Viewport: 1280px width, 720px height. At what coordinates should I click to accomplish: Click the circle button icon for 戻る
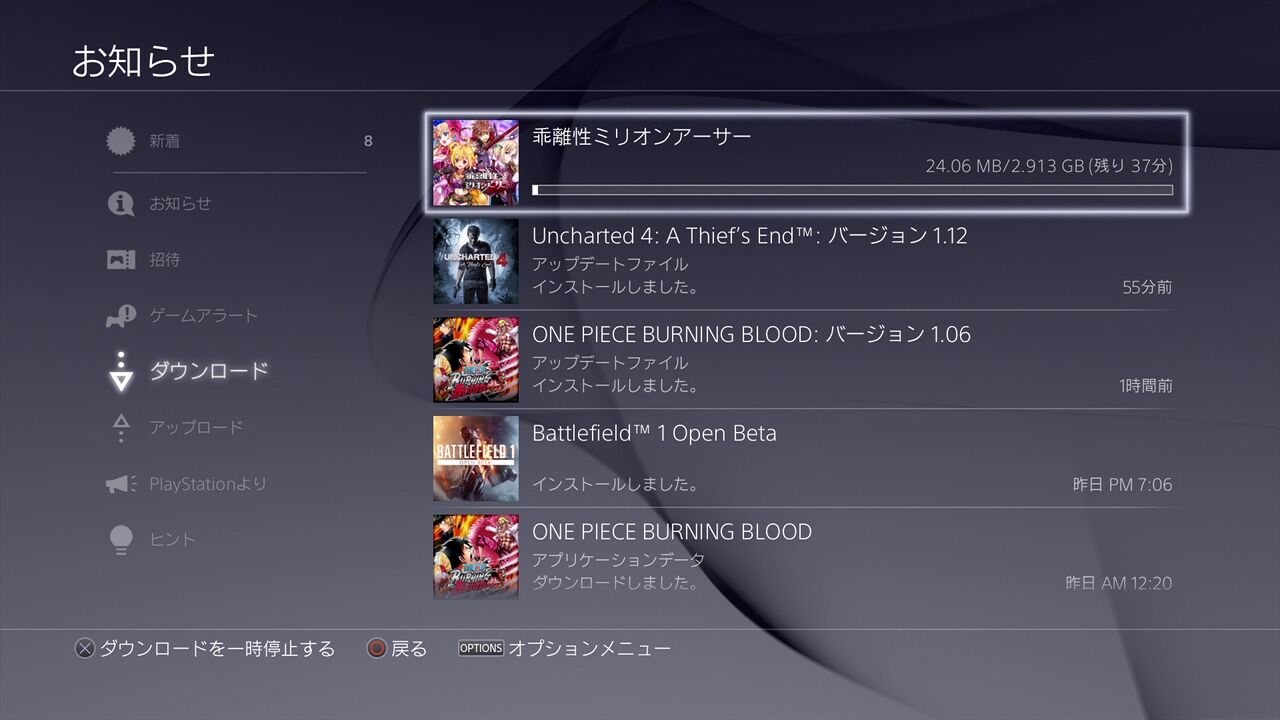click(x=377, y=649)
